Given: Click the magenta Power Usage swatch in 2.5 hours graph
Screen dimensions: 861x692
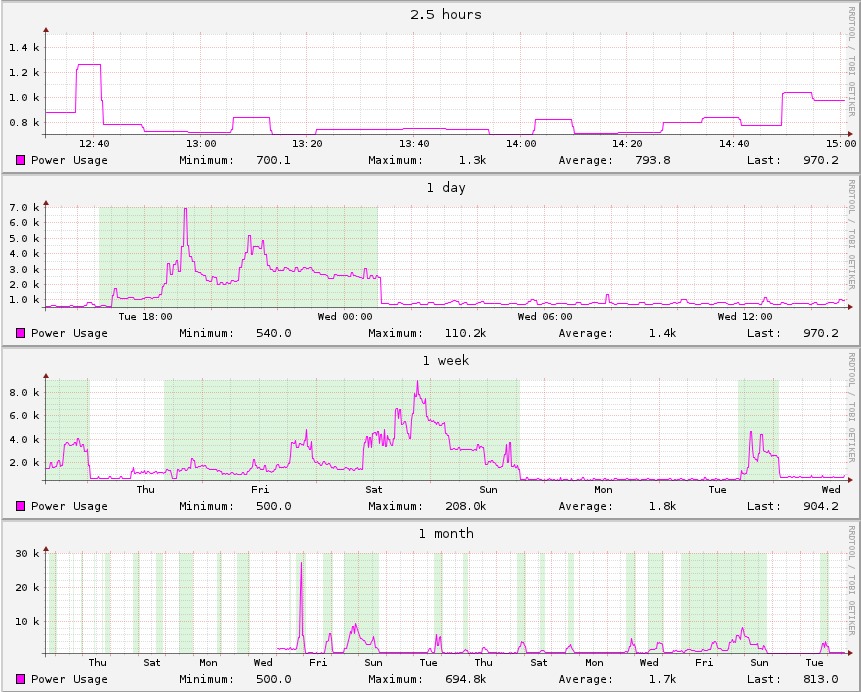Looking at the screenshot, I should 21,160.
